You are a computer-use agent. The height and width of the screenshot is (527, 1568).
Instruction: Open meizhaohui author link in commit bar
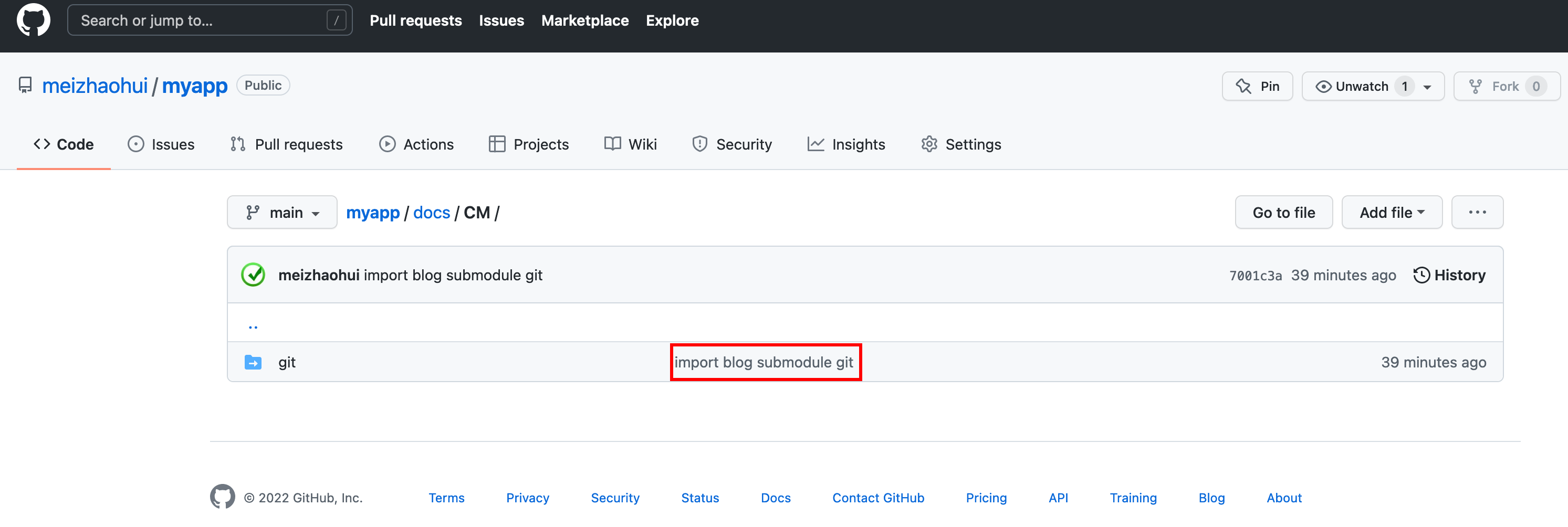point(319,275)
